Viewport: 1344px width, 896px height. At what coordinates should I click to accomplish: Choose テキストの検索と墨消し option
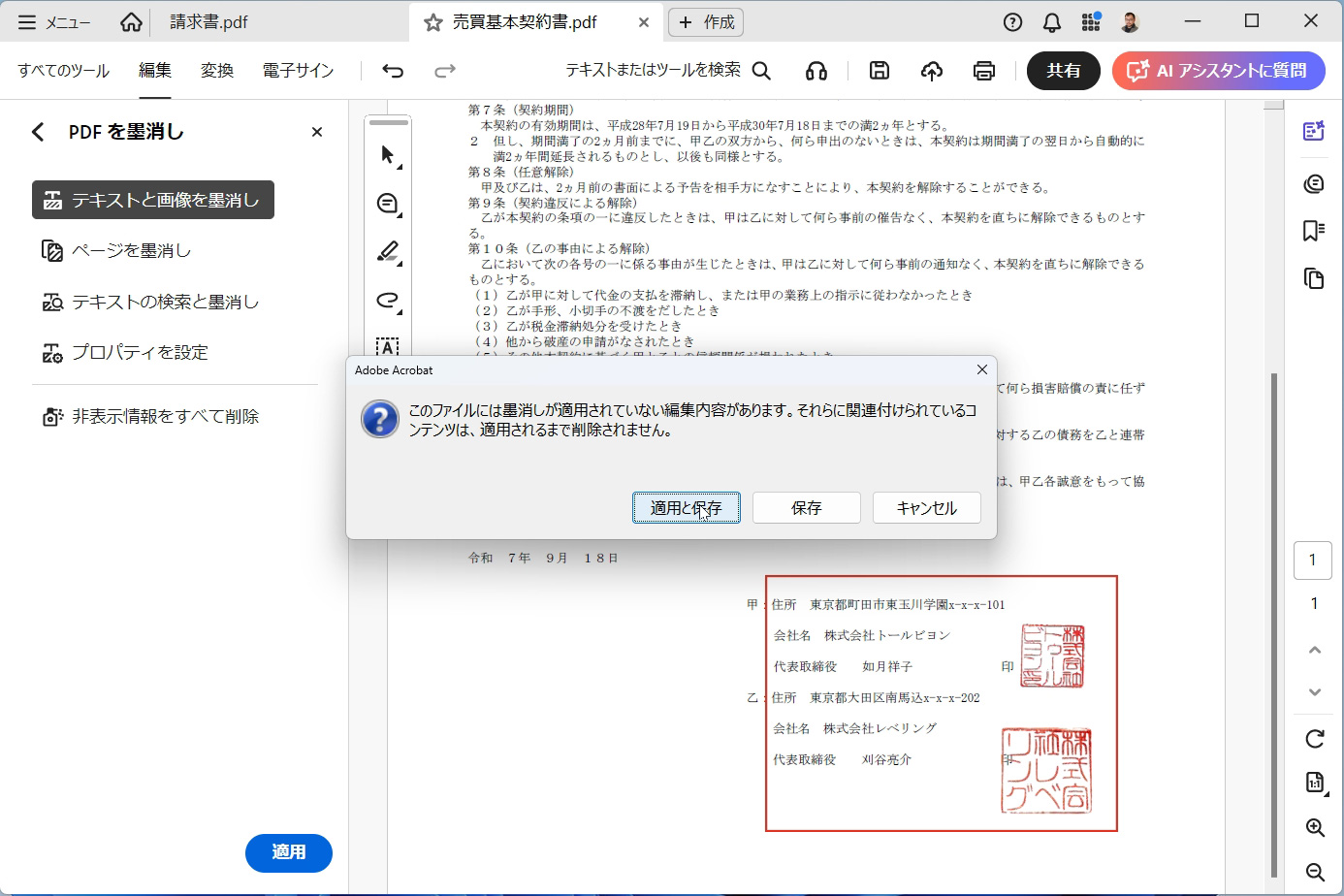tap(150, 302)
